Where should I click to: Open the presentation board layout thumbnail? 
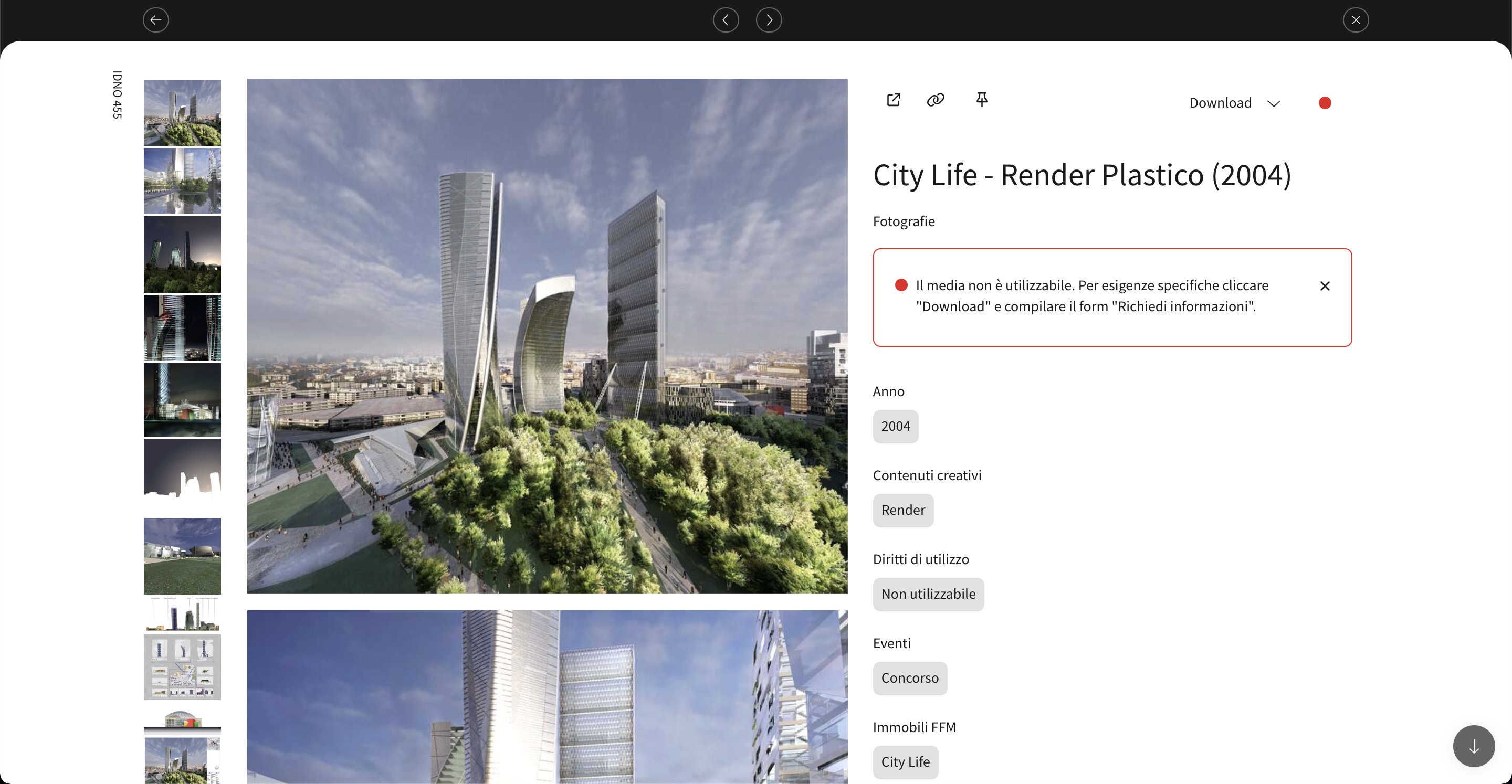pyautogui.click(x=182, y=666)
